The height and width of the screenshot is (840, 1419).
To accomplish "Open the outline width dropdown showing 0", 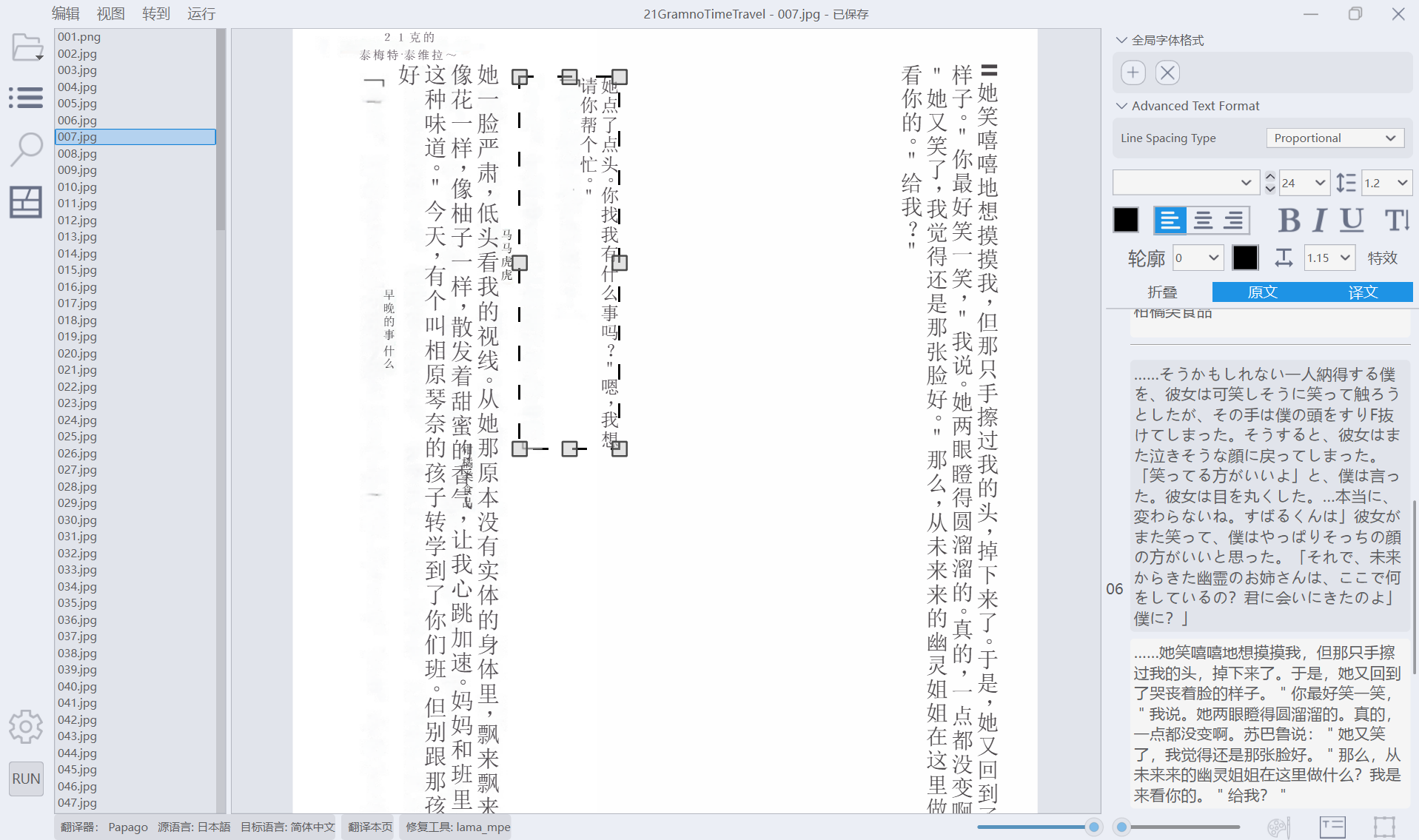I will (x=1197, y=258).
